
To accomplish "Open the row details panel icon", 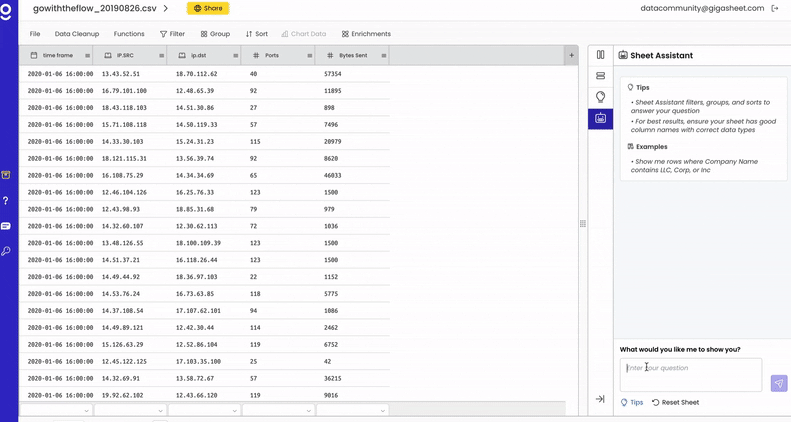I will point(600,76).
